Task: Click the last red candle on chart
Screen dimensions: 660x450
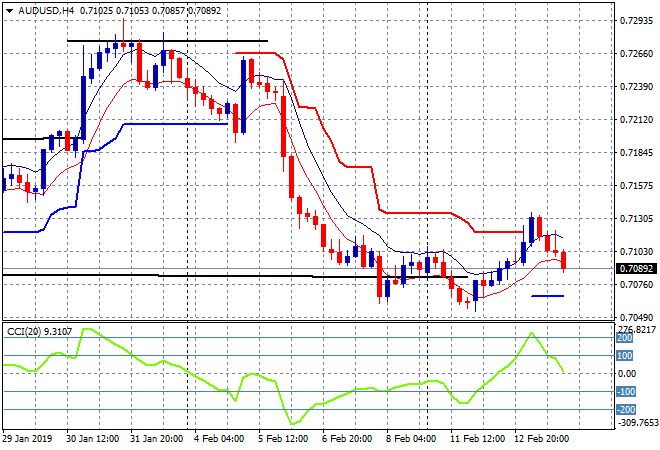Action: click(564, 260)
